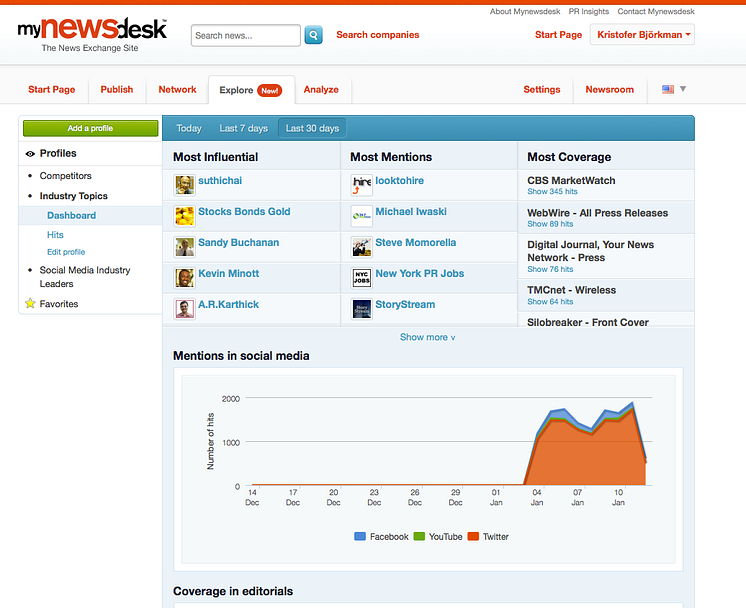Show 76 hits for Digital Journal

tap(550, 269)
